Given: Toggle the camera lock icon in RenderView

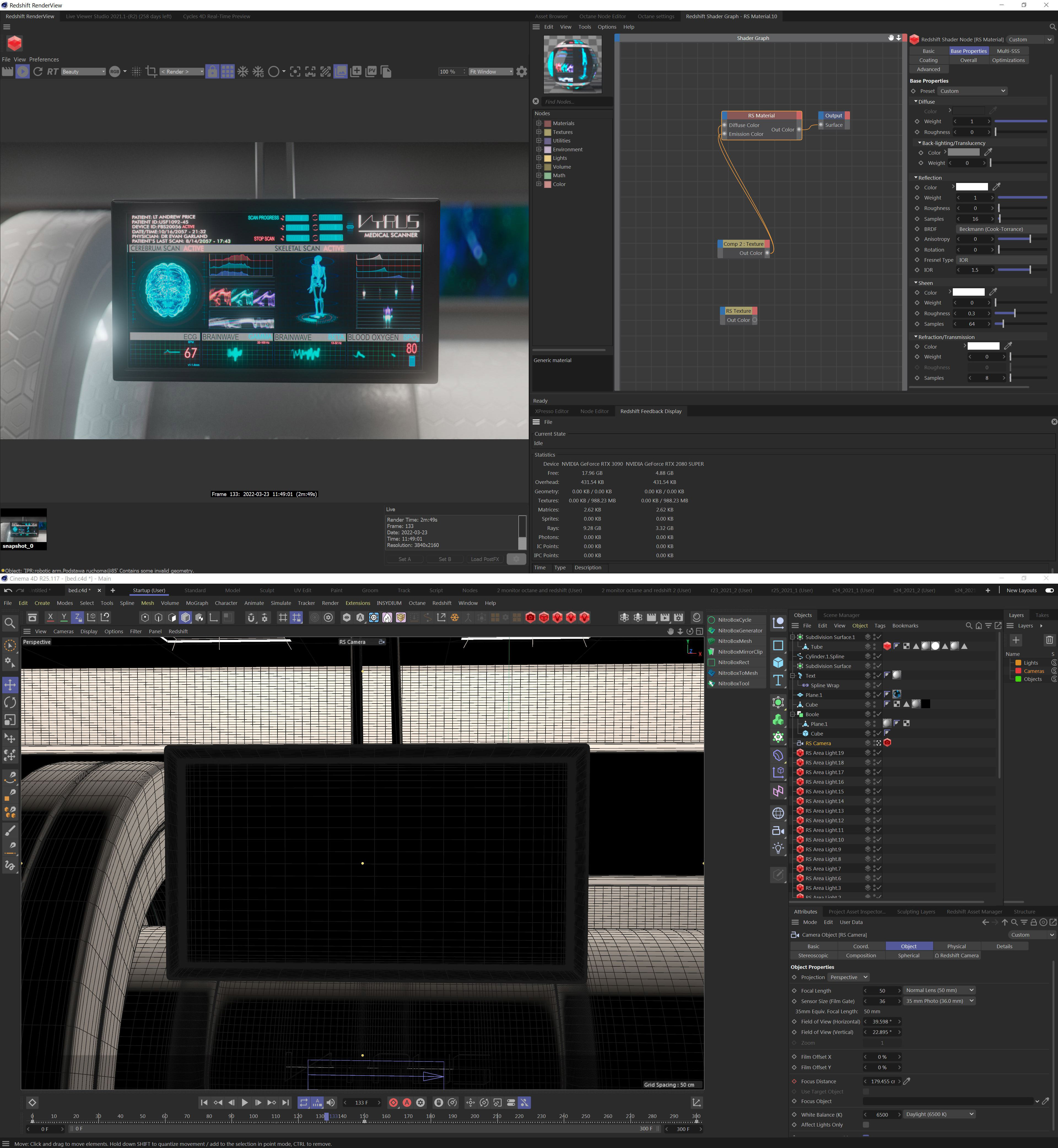Looking at the screenshot, I should 212,72.
